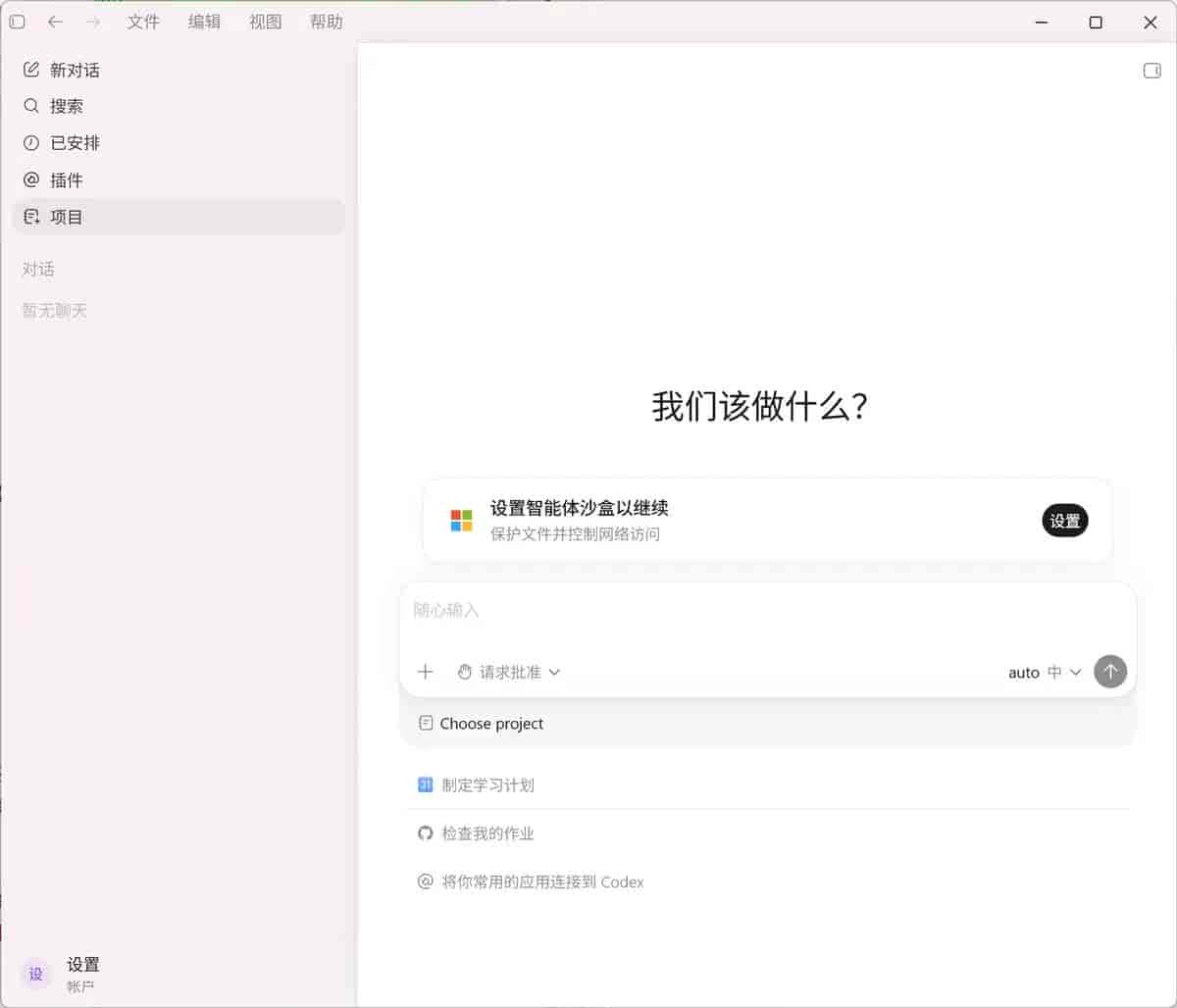Toggle the right side panel icon
The image size is (1177, 1008).
point(1152,71)
